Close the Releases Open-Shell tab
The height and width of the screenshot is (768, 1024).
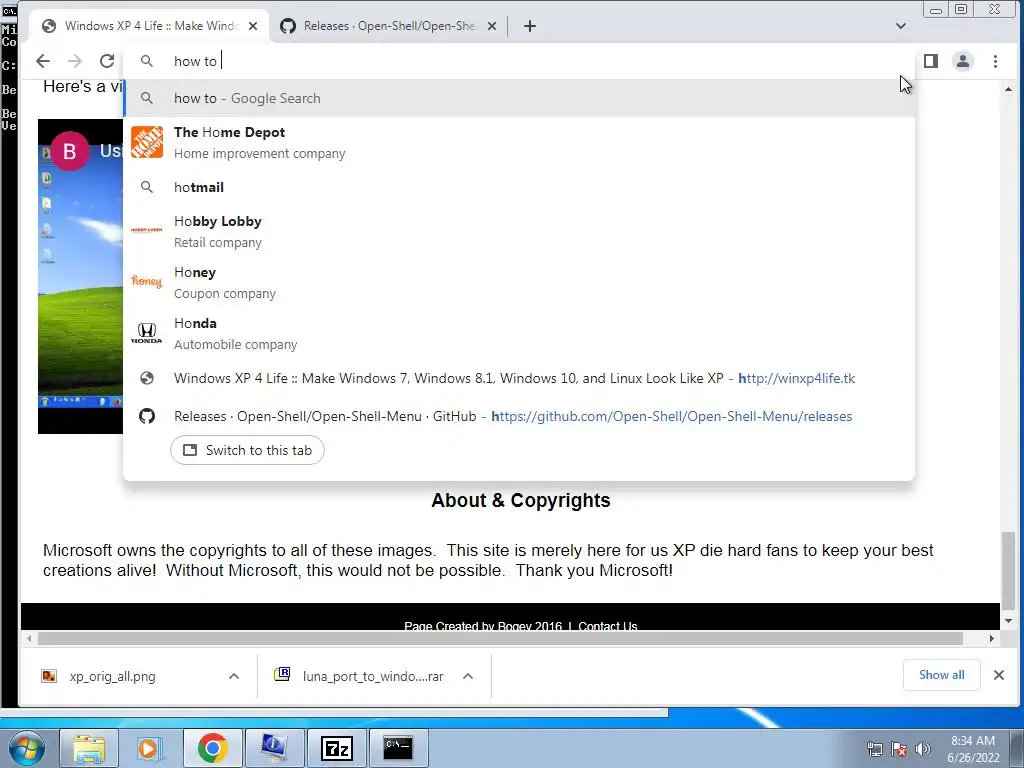point(492,26)
